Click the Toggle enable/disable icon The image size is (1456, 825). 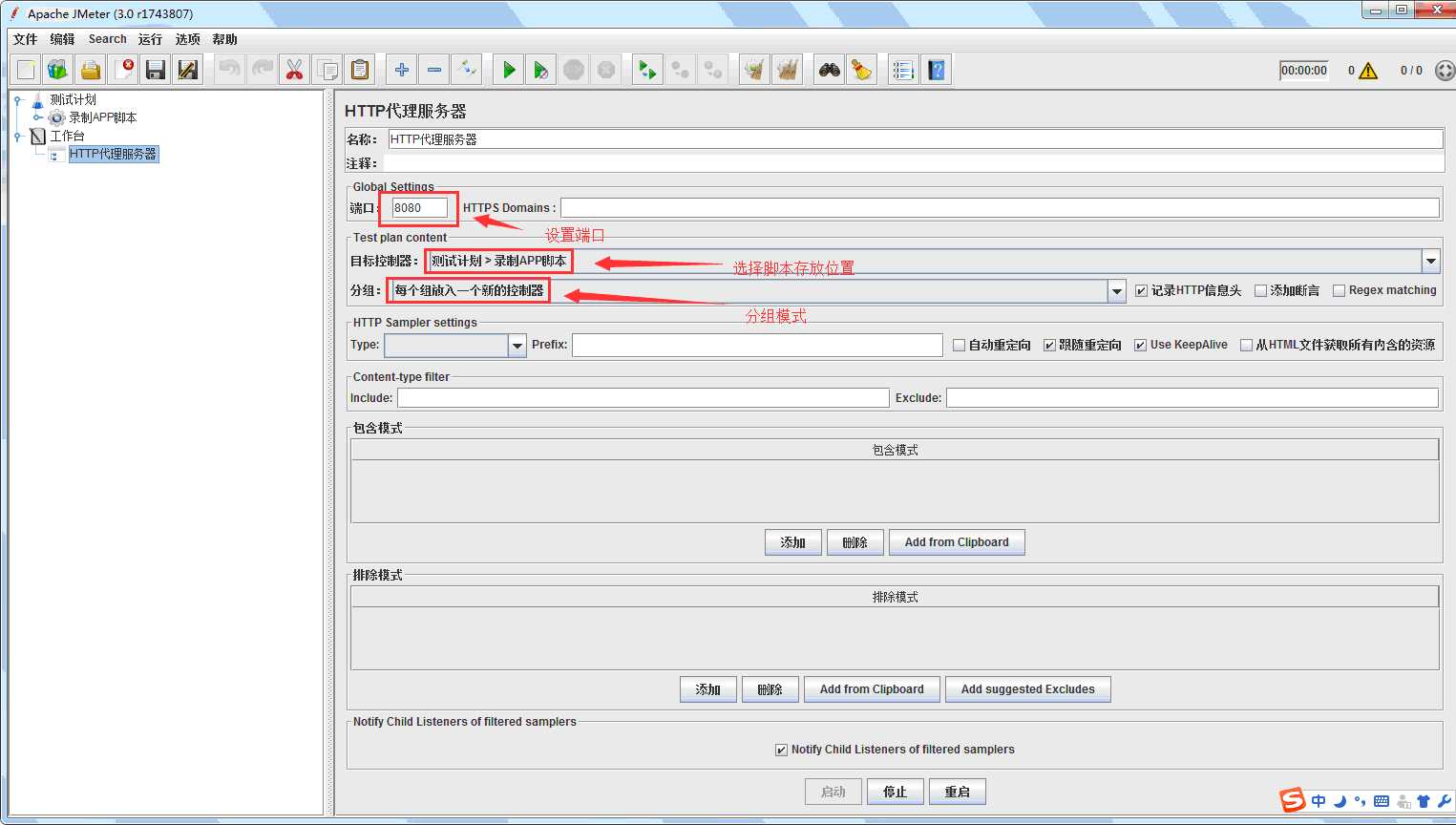pyautogui.click(x=467, y=70)
